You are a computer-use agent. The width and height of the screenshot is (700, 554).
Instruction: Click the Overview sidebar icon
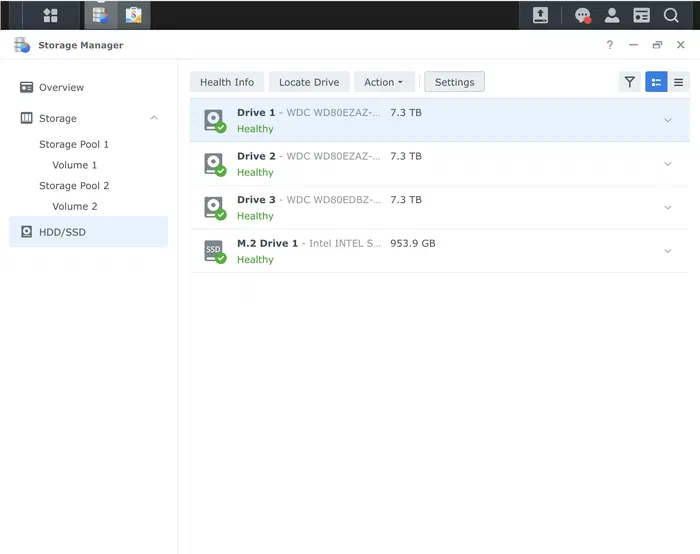pos(26,87)
